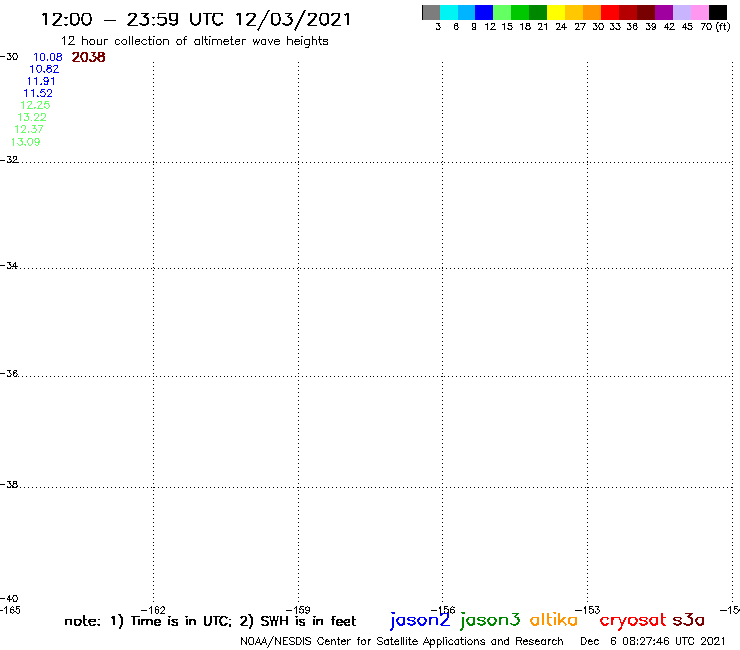Click the latitude label -38
This screenshot has width=740, height=650.
[9, 484]
